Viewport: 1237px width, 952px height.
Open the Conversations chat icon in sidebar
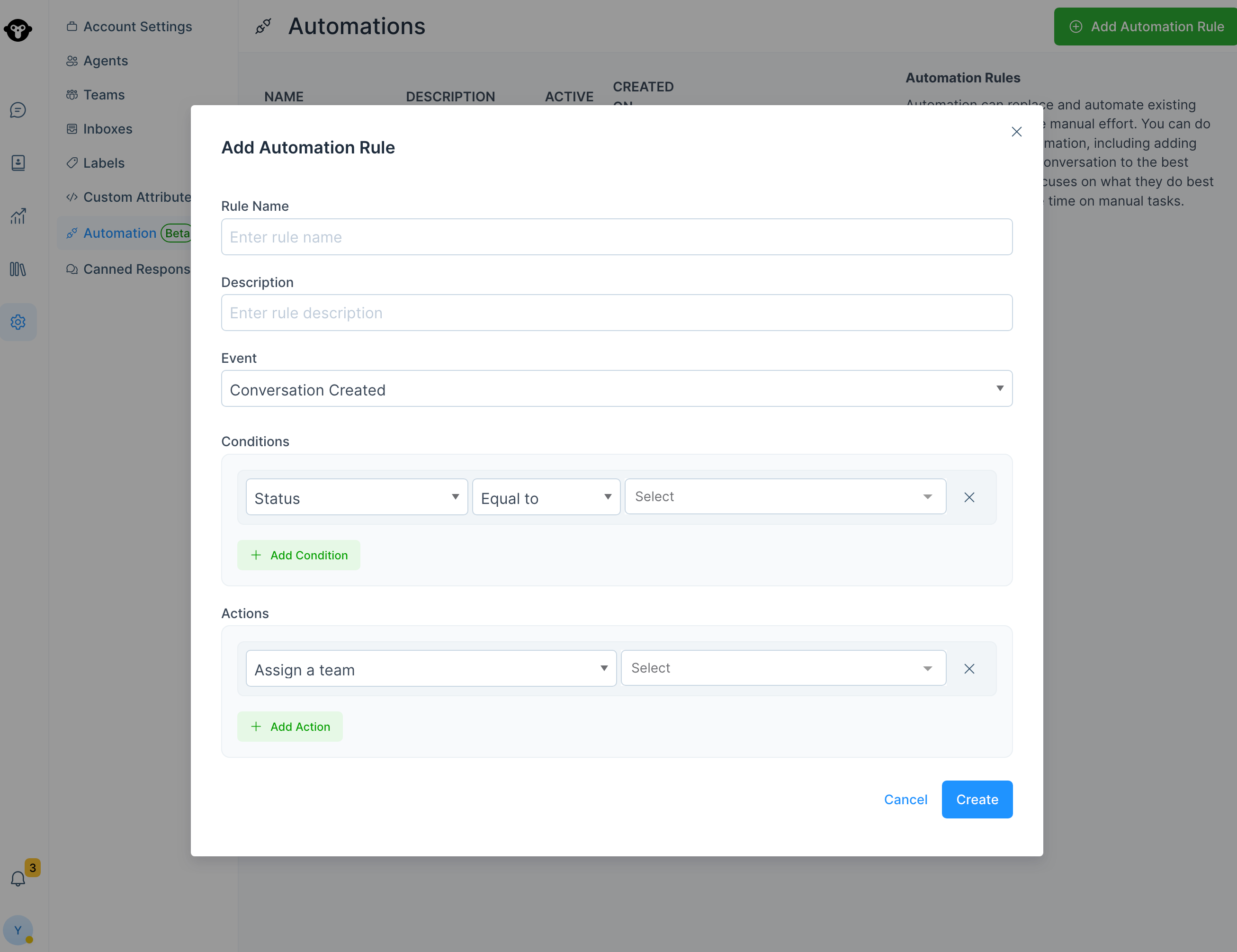(x=18, y=110)
